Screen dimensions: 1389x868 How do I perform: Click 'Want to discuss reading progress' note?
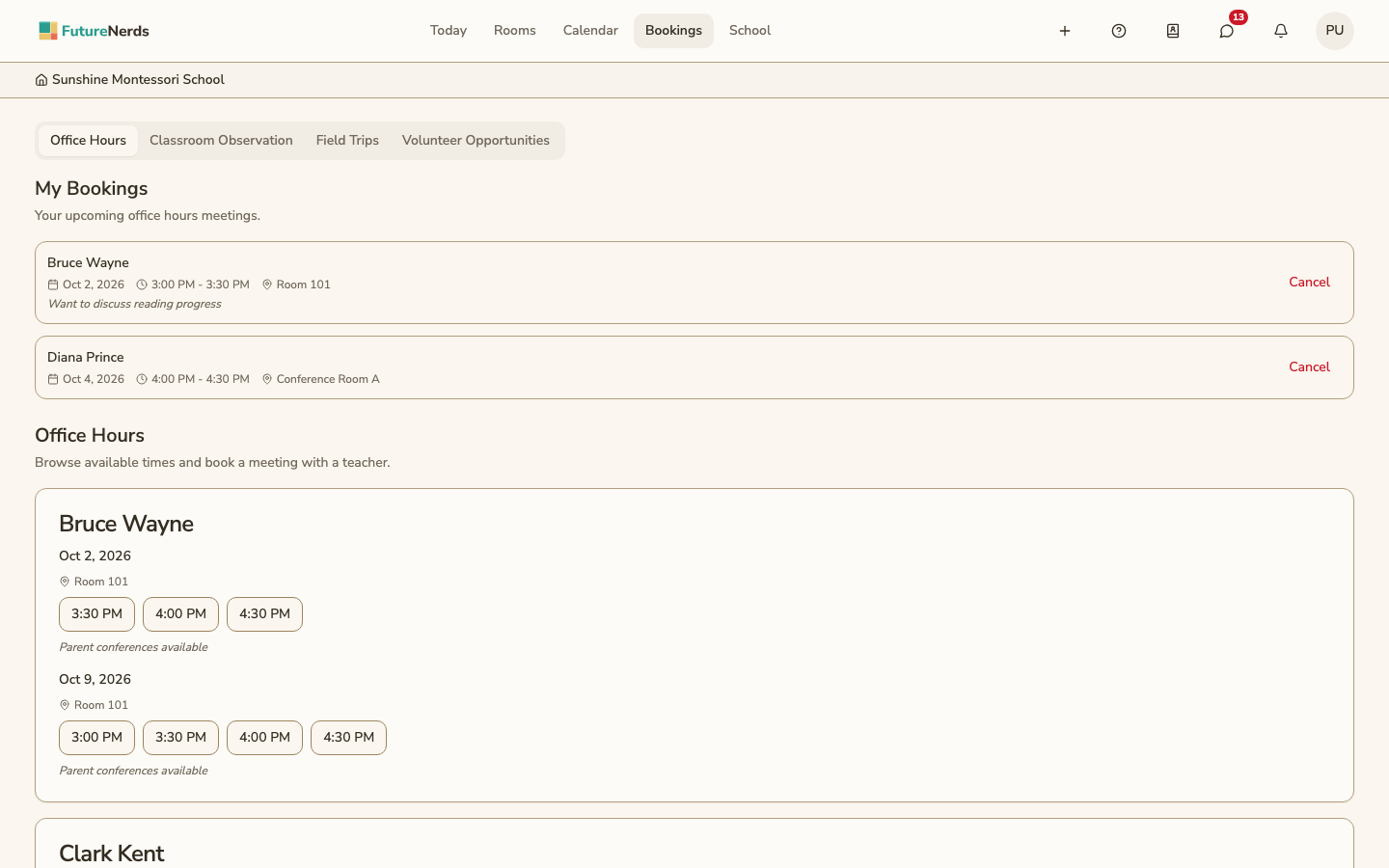tap(134, 304)
